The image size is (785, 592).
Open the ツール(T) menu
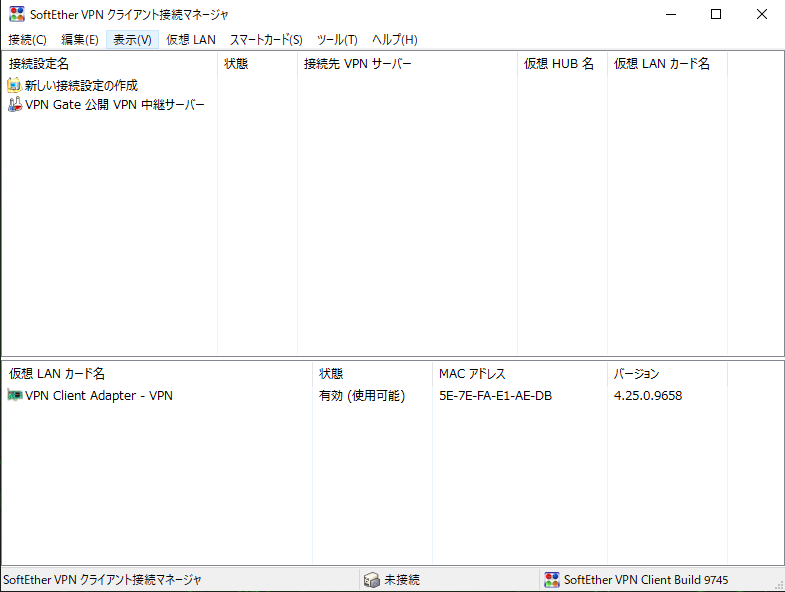(x=337, y=40)
